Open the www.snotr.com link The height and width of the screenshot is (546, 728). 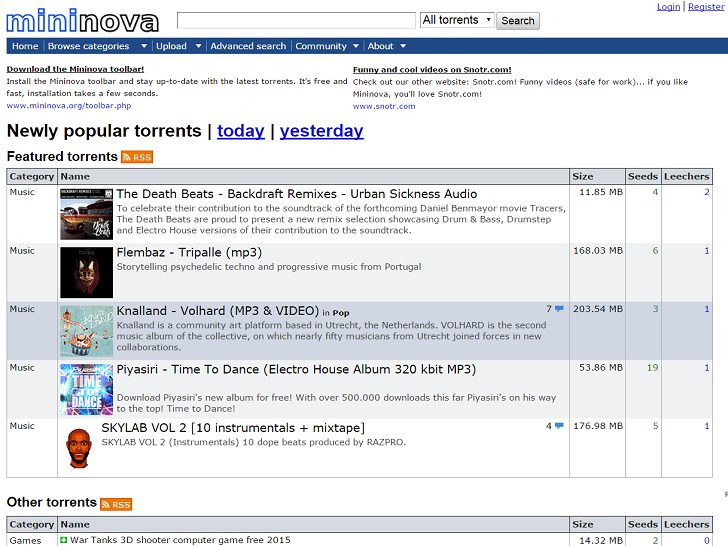(384, 106)
